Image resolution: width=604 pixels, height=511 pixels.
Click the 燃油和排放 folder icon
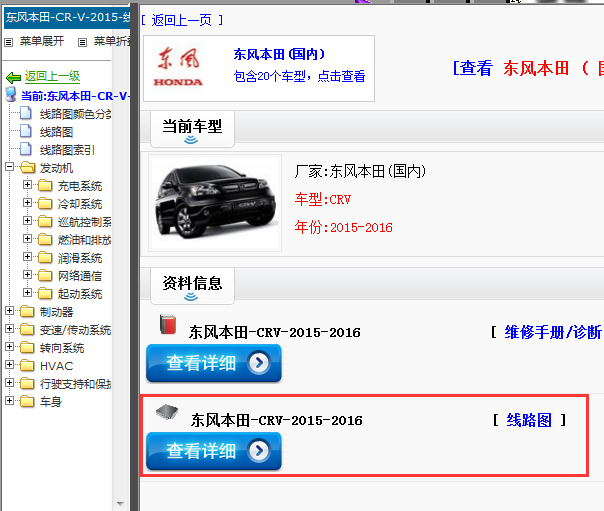[x=45, y=240]
